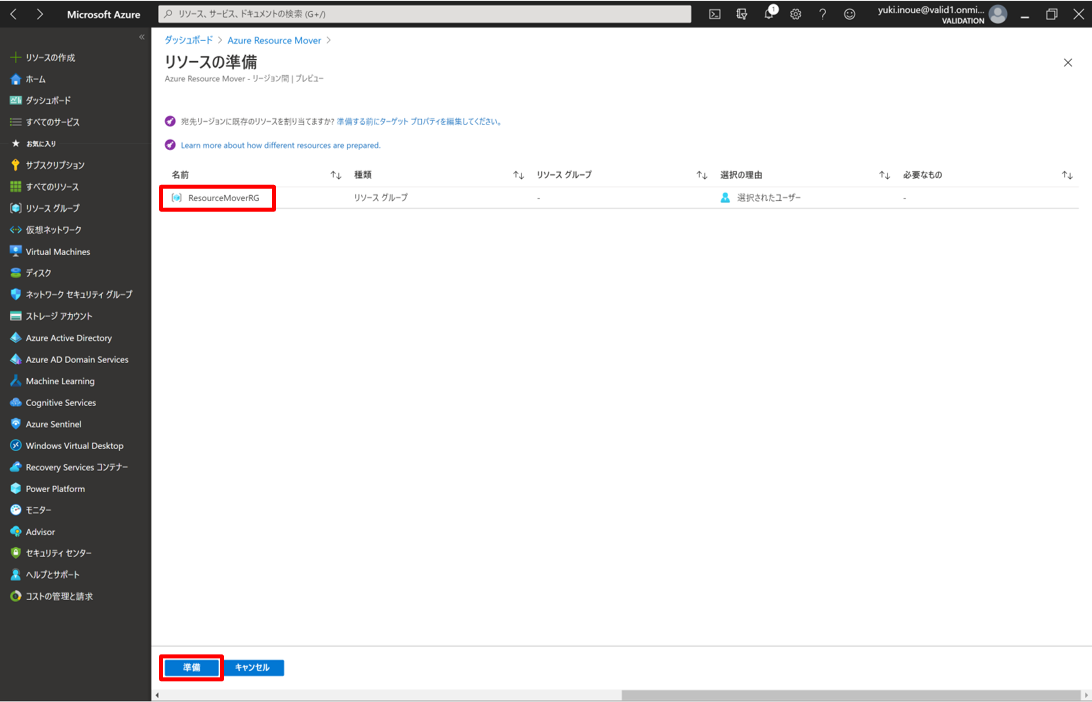
Task: Open notifications bell icon
Action: [x=770, y=13]
